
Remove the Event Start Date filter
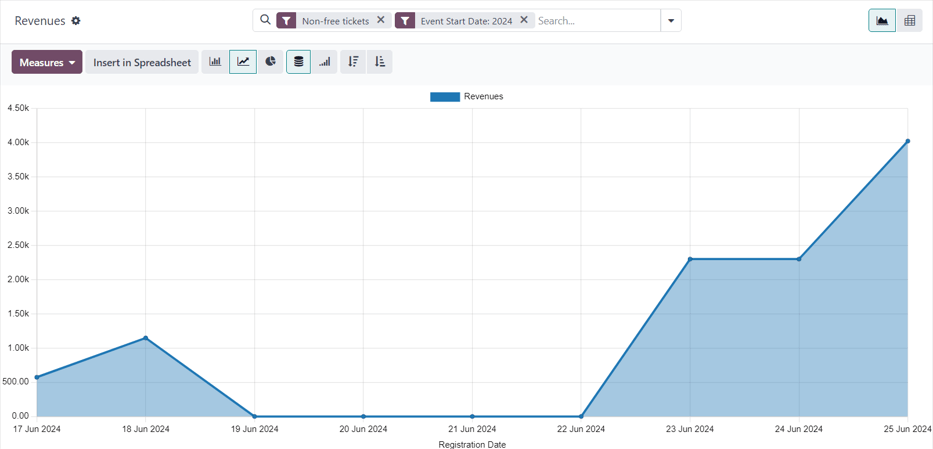point(524,20)
